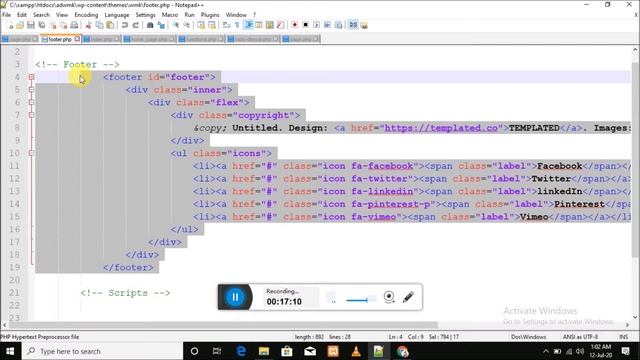Image resolution: width=640 pixels, height=360 pixels.
Task: Click the scroll-right arrow of the horizontal scrollbar
Action: (x=627, y=325)
